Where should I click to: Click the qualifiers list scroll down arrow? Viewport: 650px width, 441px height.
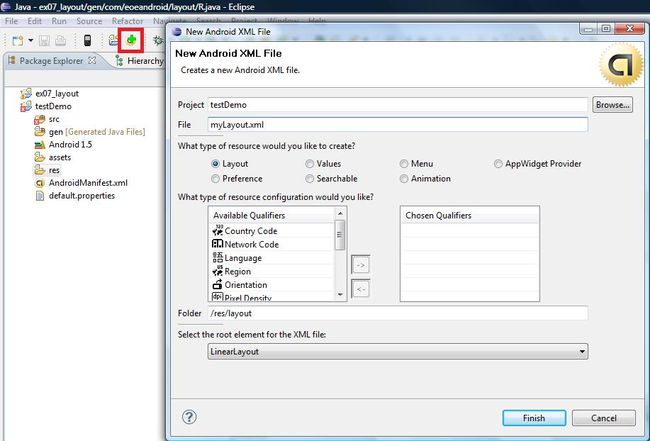click(x=340, y=295)
